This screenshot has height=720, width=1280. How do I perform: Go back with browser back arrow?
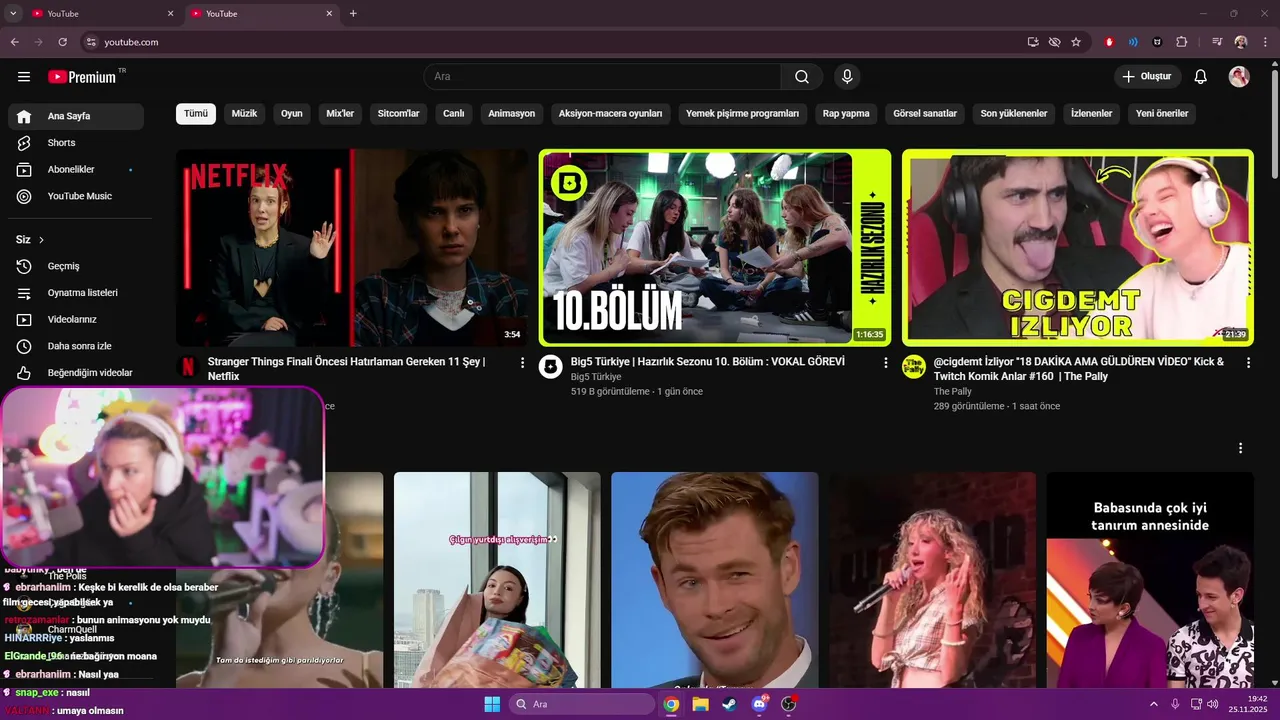pos(15,42)
